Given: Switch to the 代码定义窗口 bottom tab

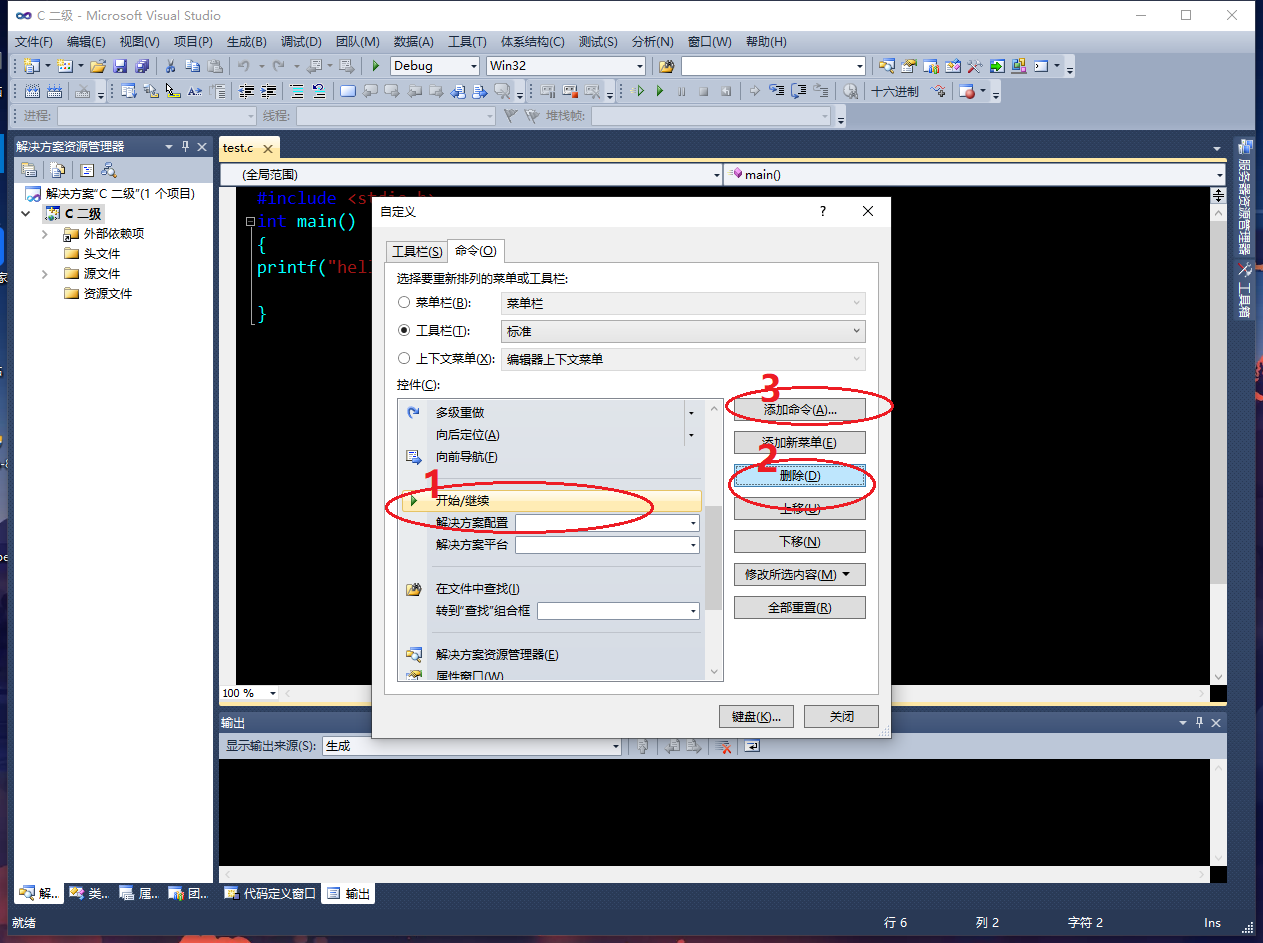Looking at the screenshot, I should pos(270,894).
